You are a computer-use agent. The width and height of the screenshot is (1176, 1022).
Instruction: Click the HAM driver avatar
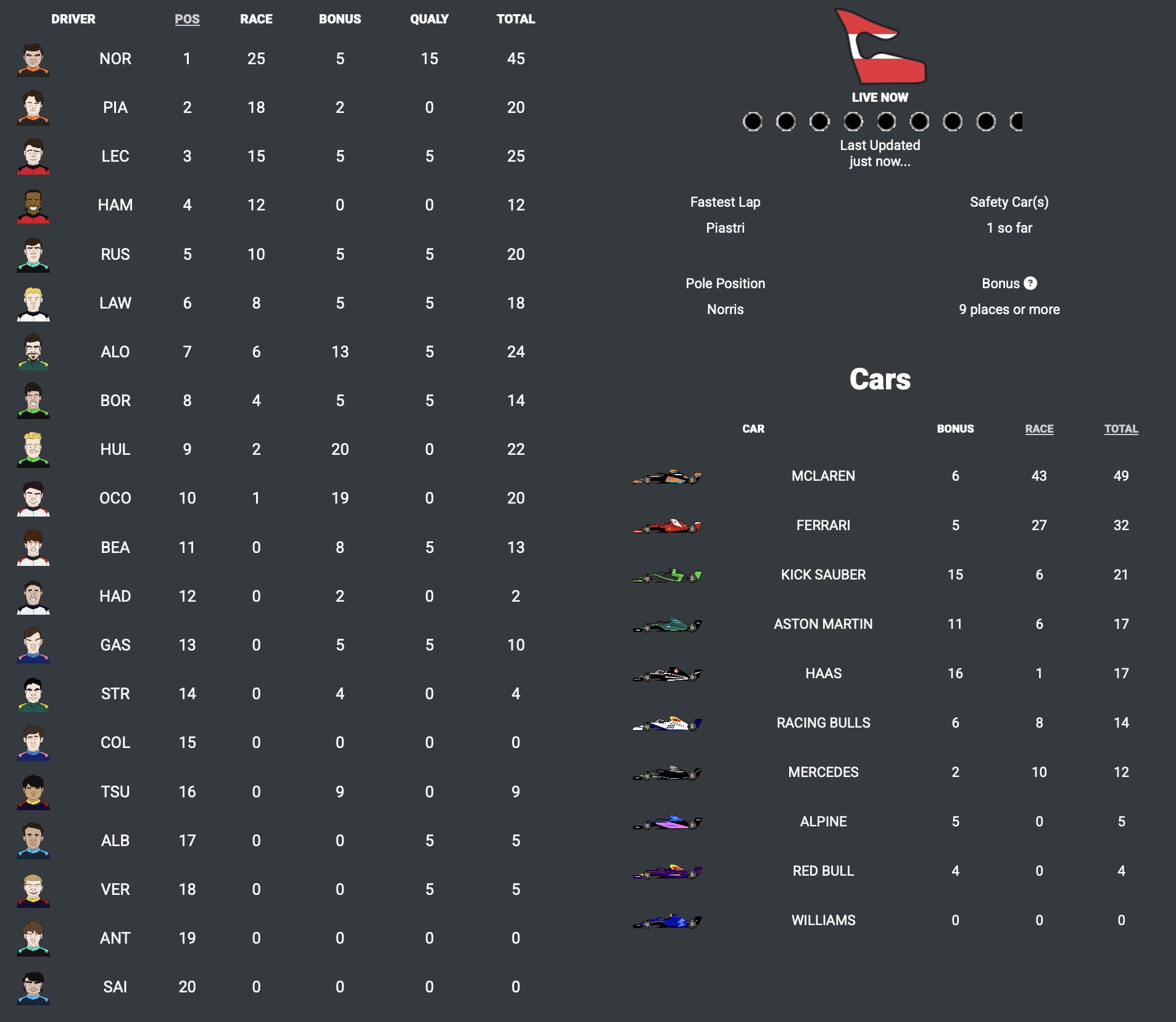(x=33, y=206)
